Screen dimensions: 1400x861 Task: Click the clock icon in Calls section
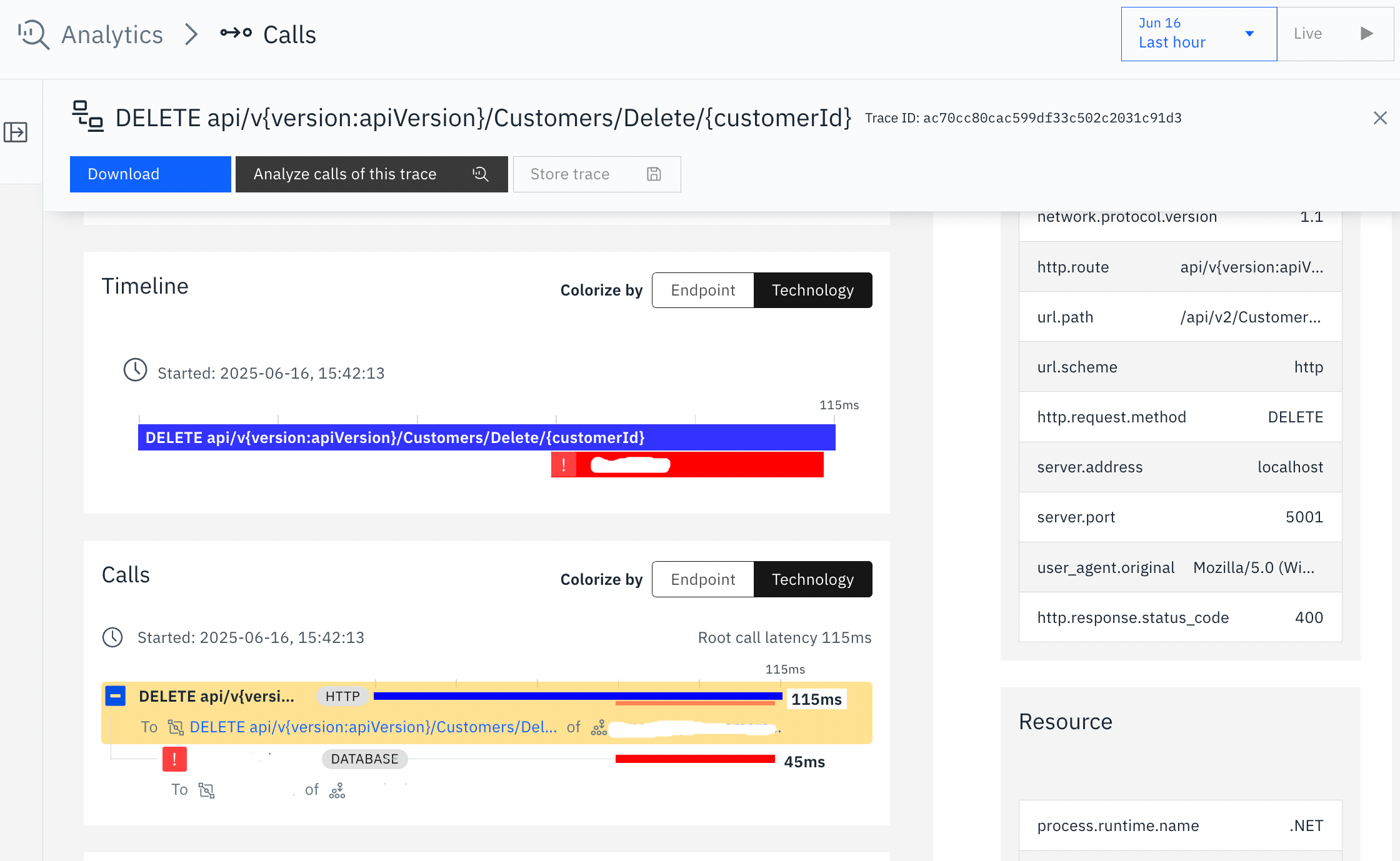[x=112, y=637]
